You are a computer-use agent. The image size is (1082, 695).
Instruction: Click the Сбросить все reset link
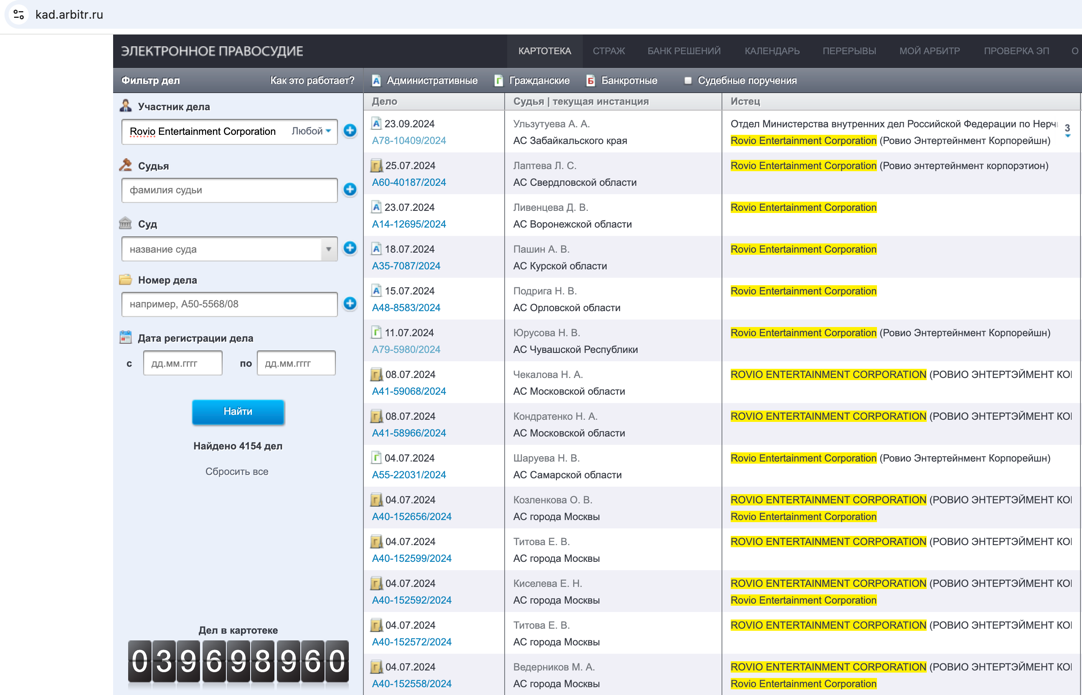tap(237, 471)
